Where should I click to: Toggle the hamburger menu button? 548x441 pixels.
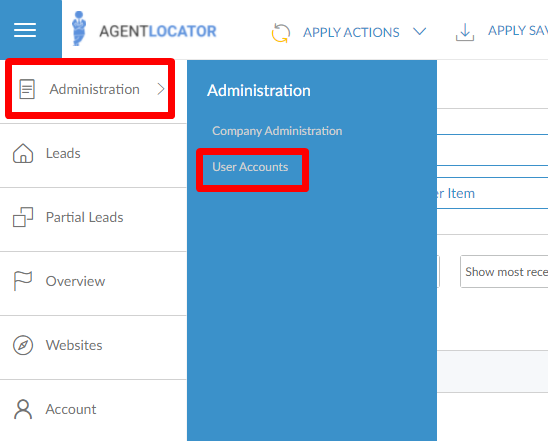point(25,30)
